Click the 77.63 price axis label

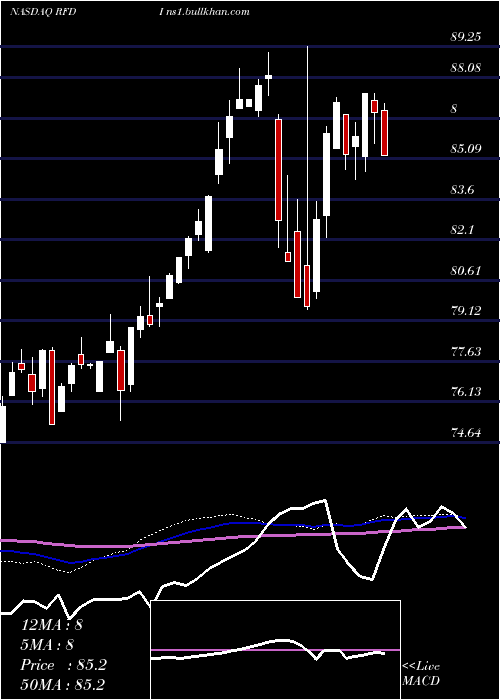pyautogui.click(x=466, y=352)
